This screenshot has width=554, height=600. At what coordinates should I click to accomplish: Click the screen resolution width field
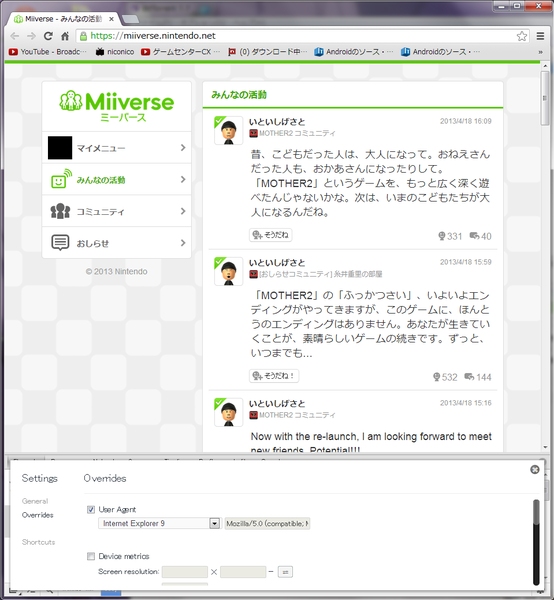click(x=185, y=572)
